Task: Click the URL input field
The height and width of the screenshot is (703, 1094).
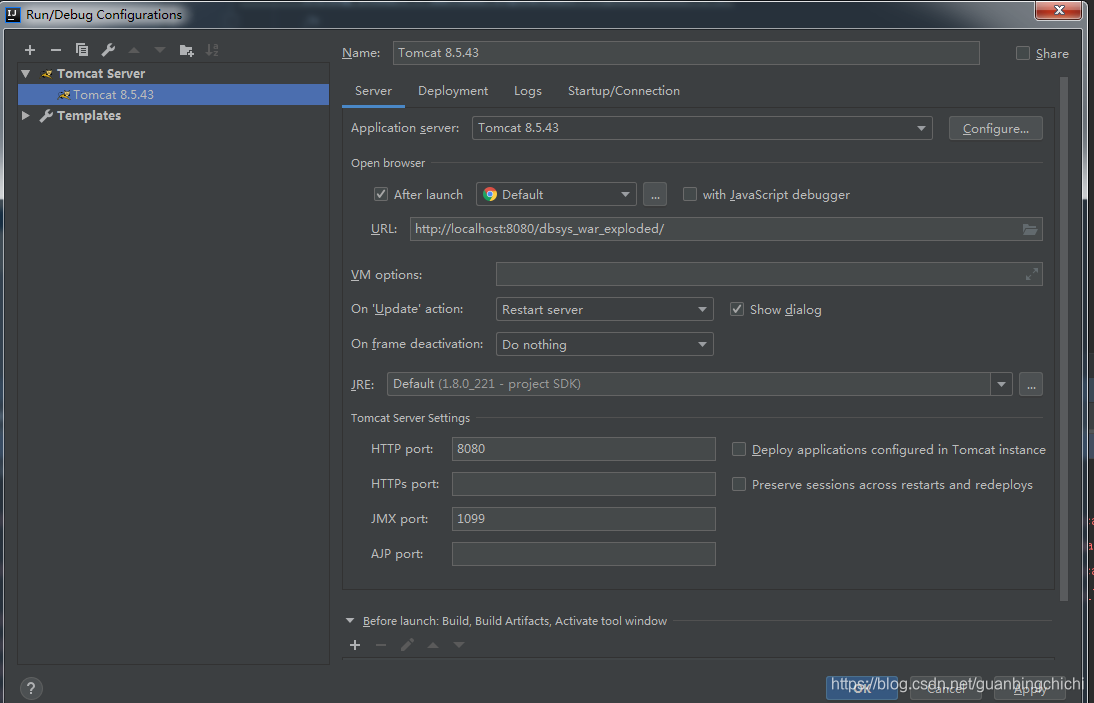Action: point(726,229)
